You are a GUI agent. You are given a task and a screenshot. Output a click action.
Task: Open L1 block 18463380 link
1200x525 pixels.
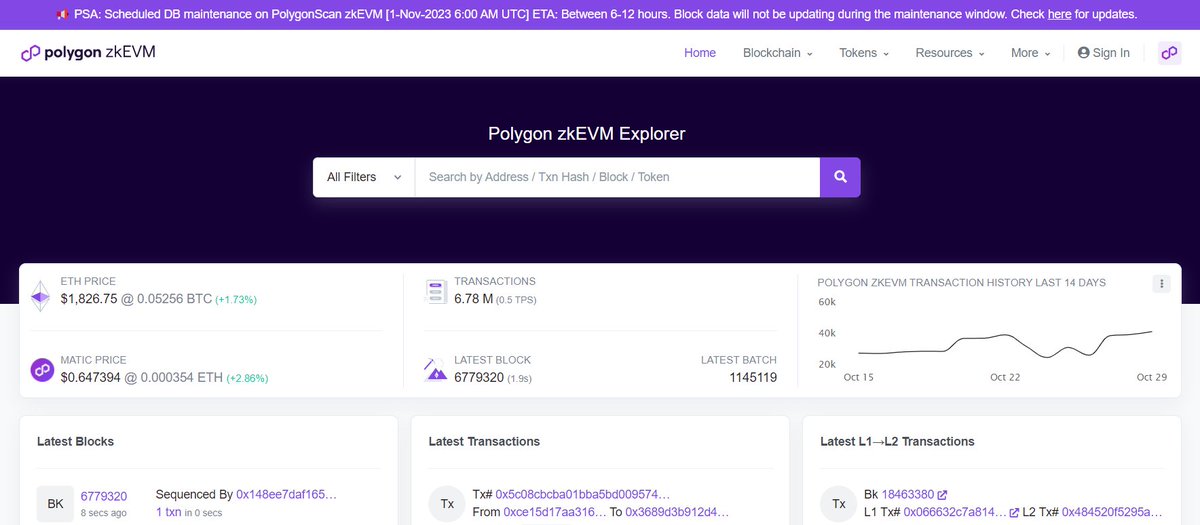click(907, 494)
